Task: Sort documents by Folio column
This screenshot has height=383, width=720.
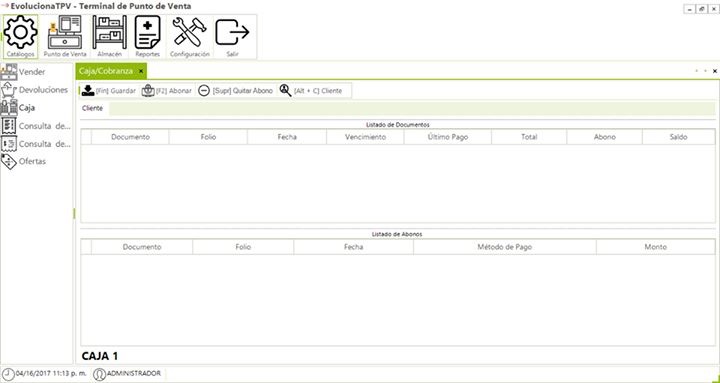Action: click(208, 137)
